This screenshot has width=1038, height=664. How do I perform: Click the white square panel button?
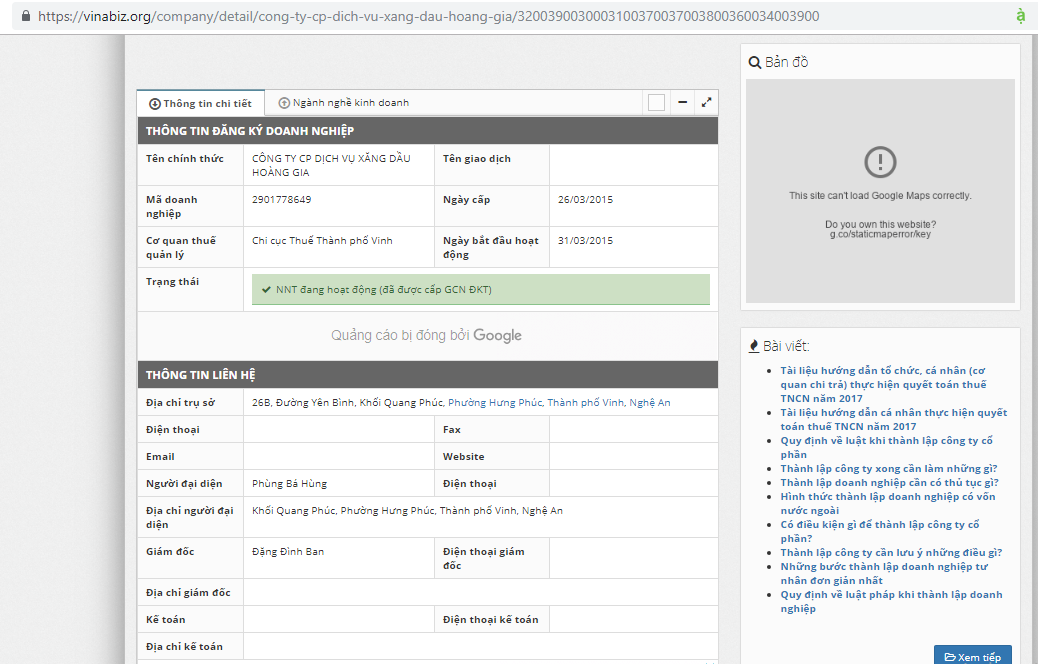(x=656, y=103)
